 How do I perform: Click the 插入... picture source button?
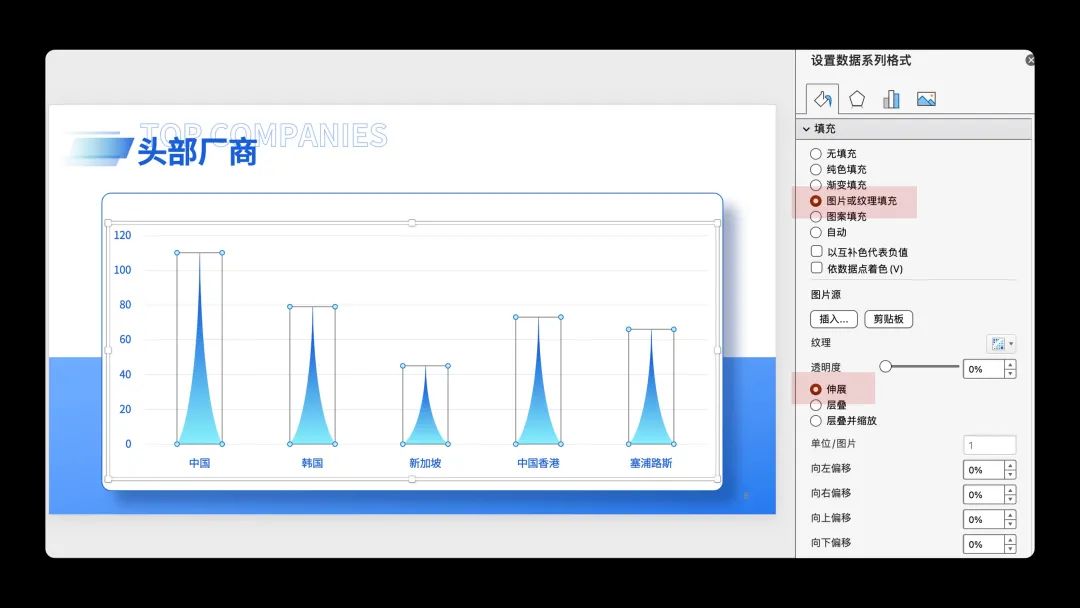pyautogui.click(x=833, y=319)
